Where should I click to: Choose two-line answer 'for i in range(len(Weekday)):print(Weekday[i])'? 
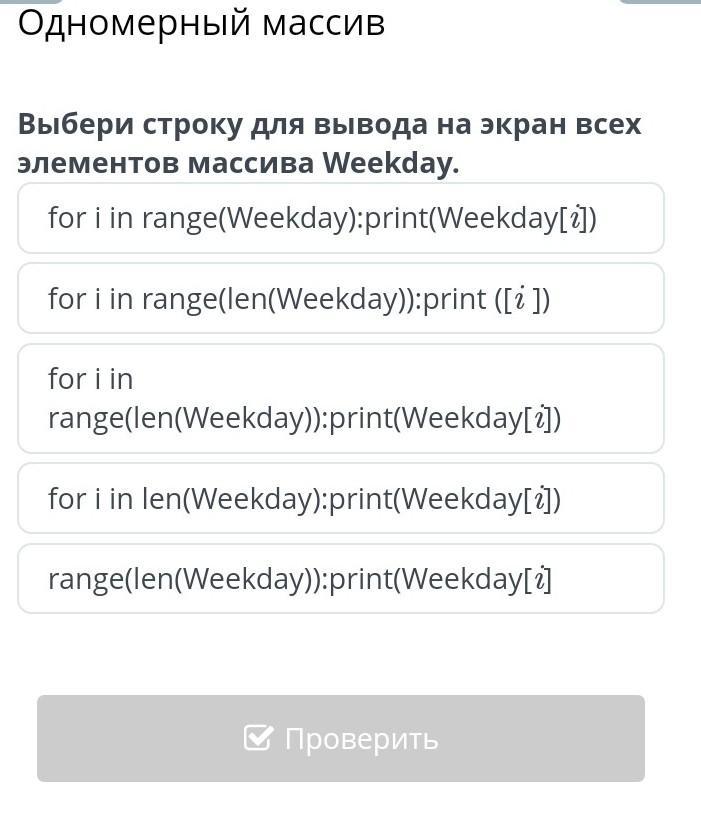(340, 398)
